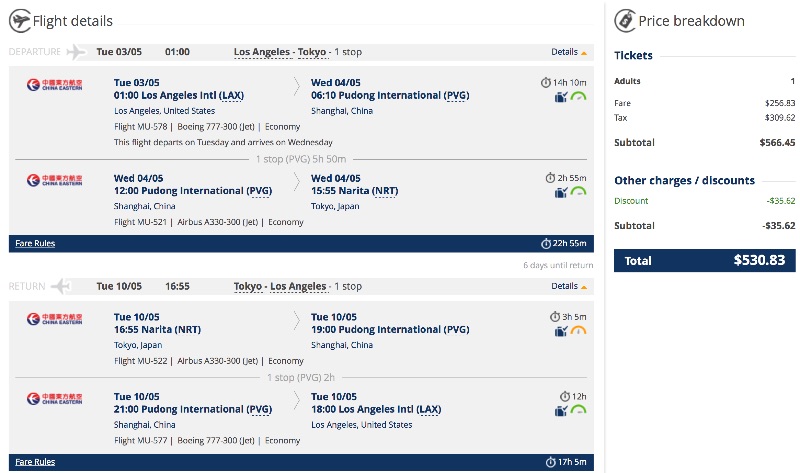Click the Flight details airplane icon

[x=19, y=21]
